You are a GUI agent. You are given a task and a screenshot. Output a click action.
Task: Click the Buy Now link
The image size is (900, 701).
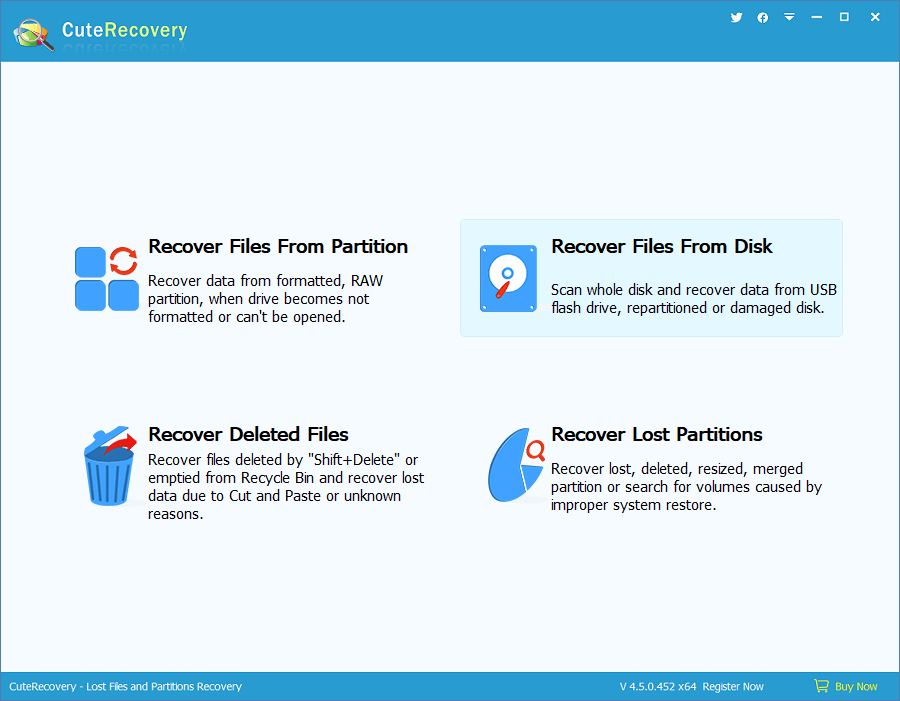click(856, 687)
